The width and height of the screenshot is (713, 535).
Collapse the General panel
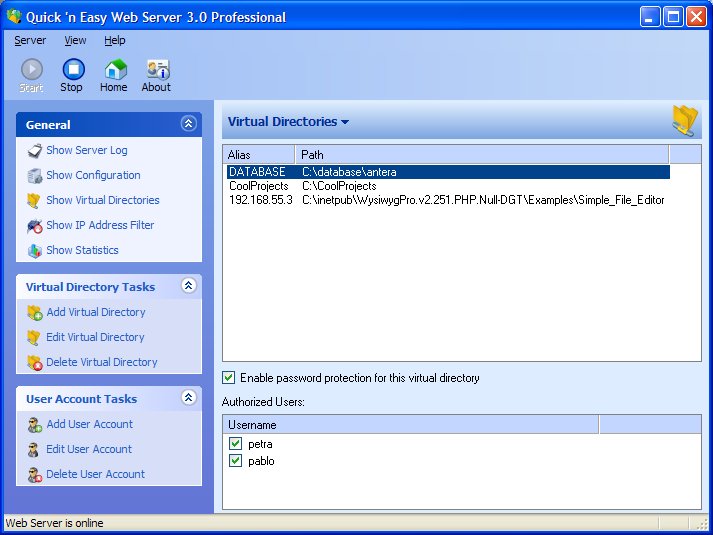[188, 123]
